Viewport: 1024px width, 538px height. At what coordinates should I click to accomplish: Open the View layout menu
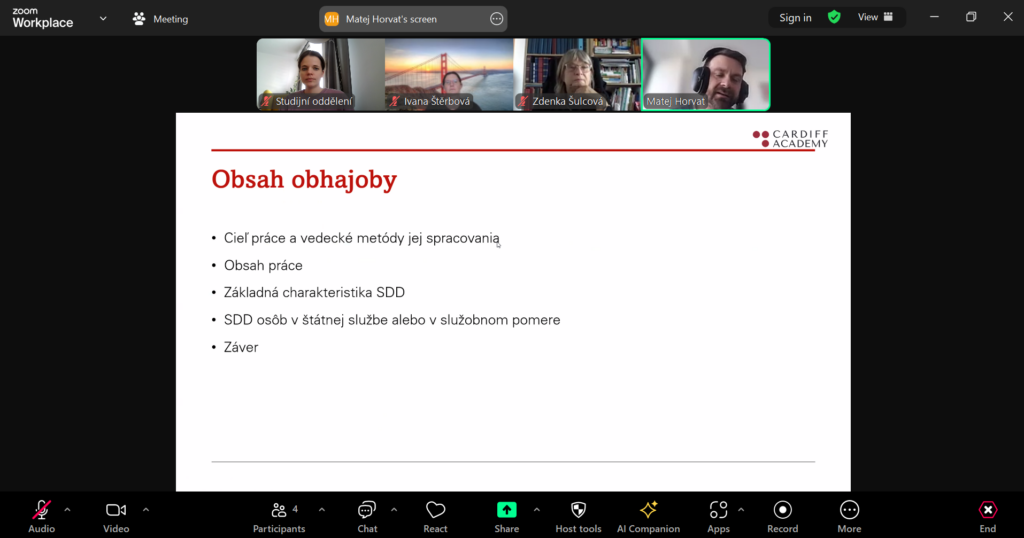875,18
